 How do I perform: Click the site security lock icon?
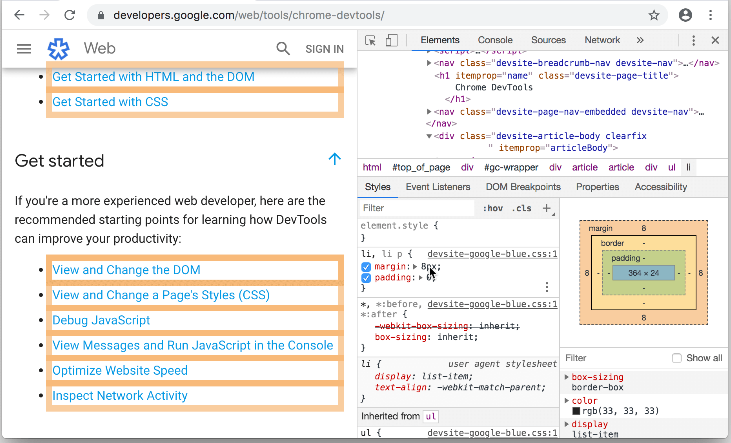[101, 15]
